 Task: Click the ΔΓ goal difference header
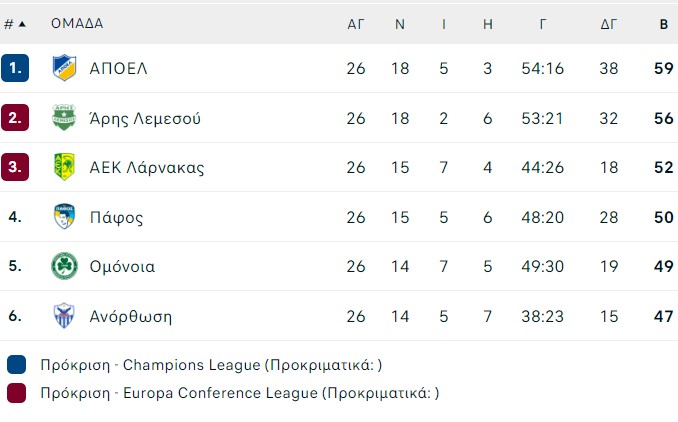pyautogui.click(x=608, y=23)
